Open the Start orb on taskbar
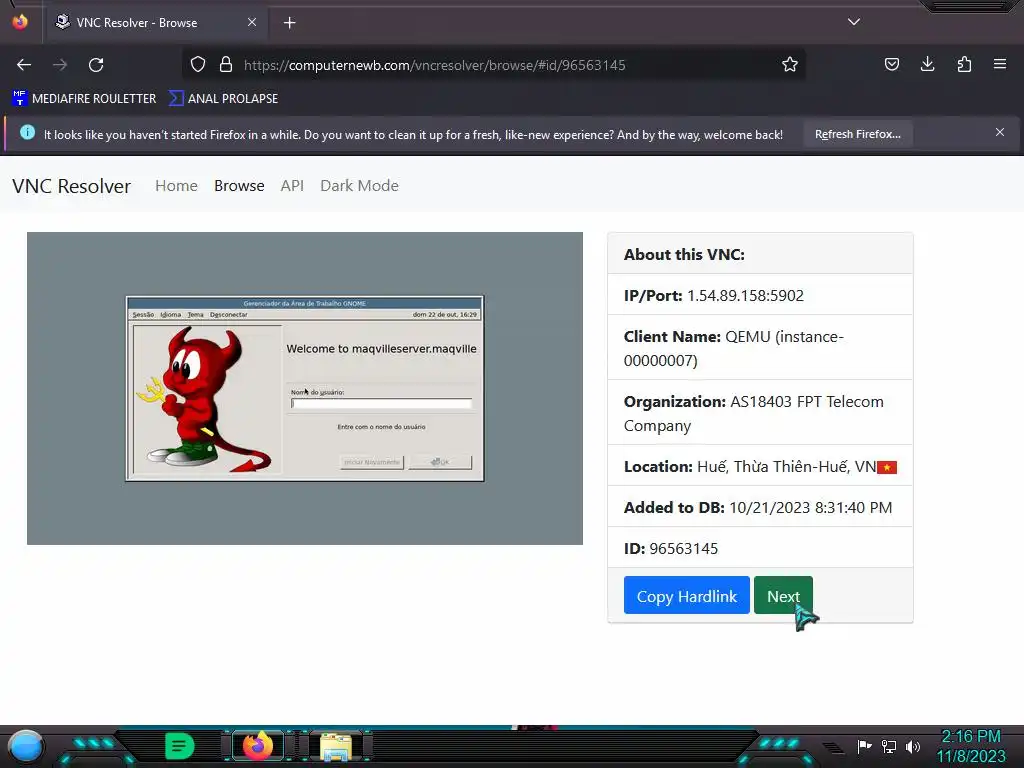1024x768 pixels. click(x=25, y=746)
